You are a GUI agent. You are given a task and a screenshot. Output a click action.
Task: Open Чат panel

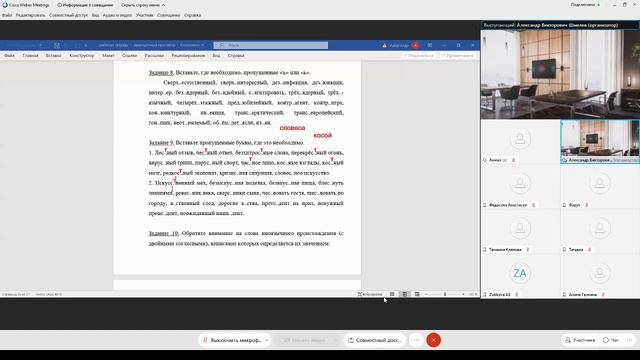[x=611, y=340]
